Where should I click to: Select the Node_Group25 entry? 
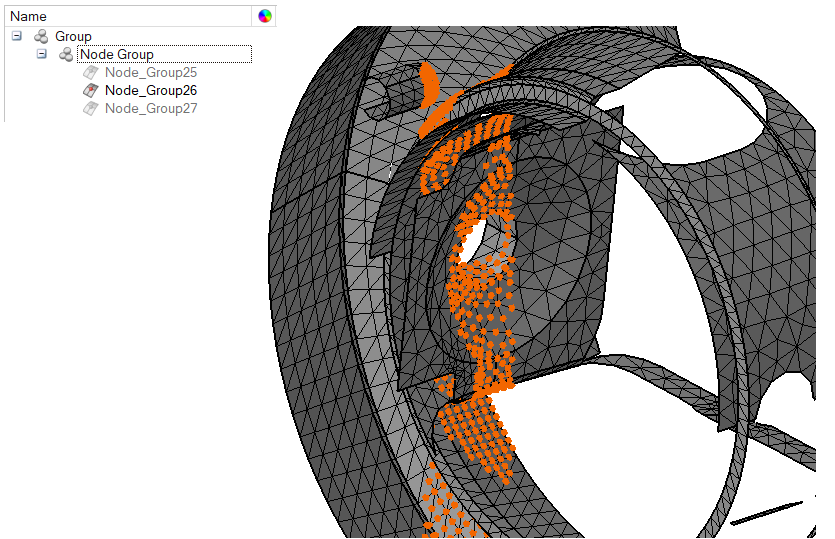151,72
